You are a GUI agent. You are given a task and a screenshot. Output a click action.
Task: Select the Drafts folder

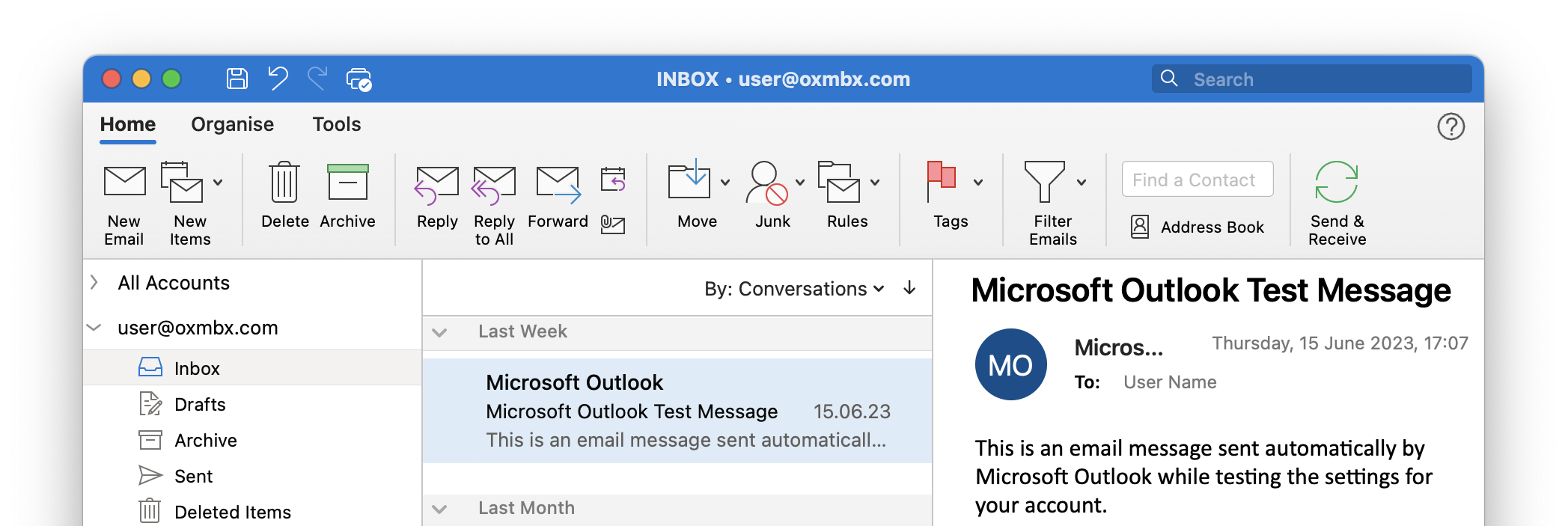click(x=200, y=405)
